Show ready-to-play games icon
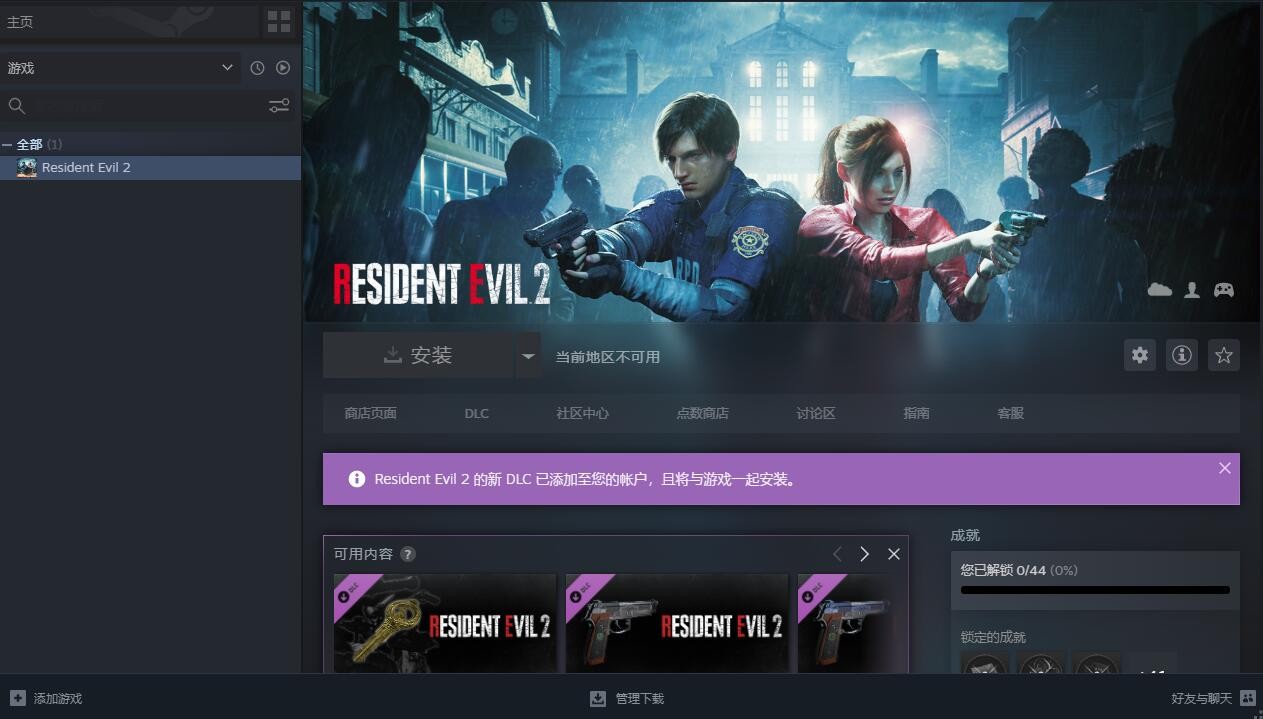The width and height of the screenshot is (1263, 719). (x=283, y=68)
